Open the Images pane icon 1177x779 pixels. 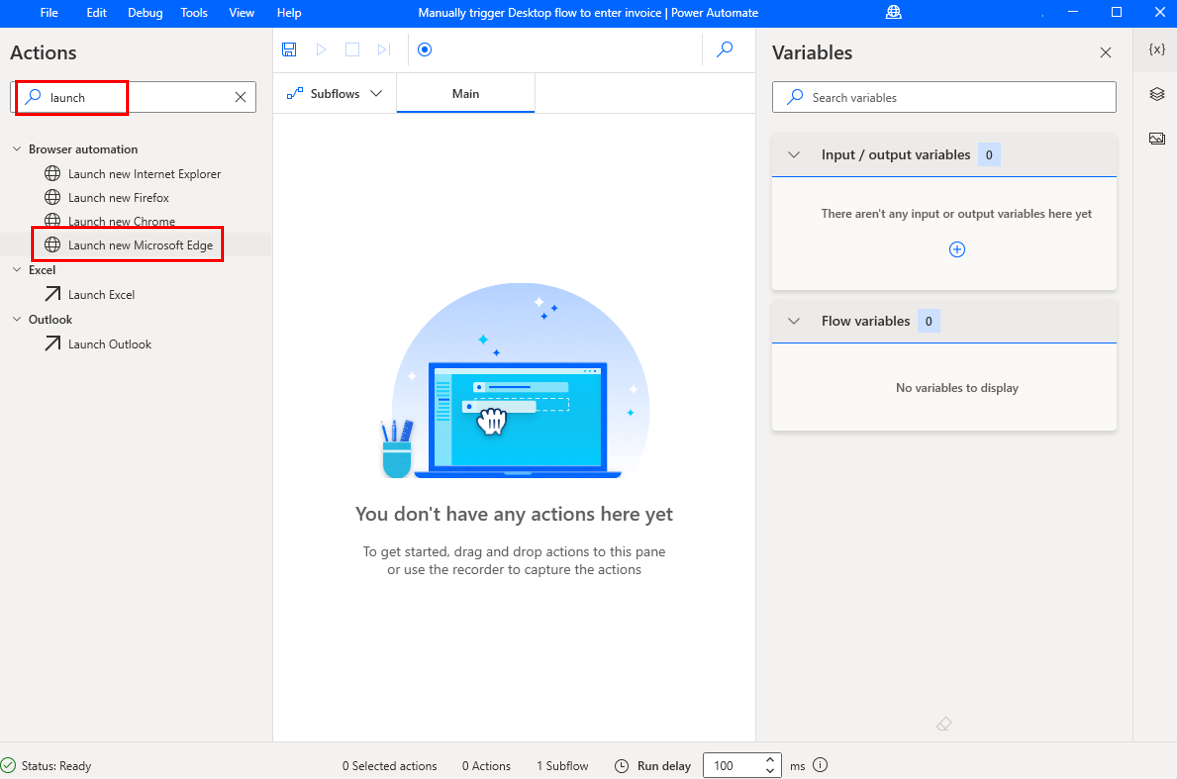coord(1157,138)
